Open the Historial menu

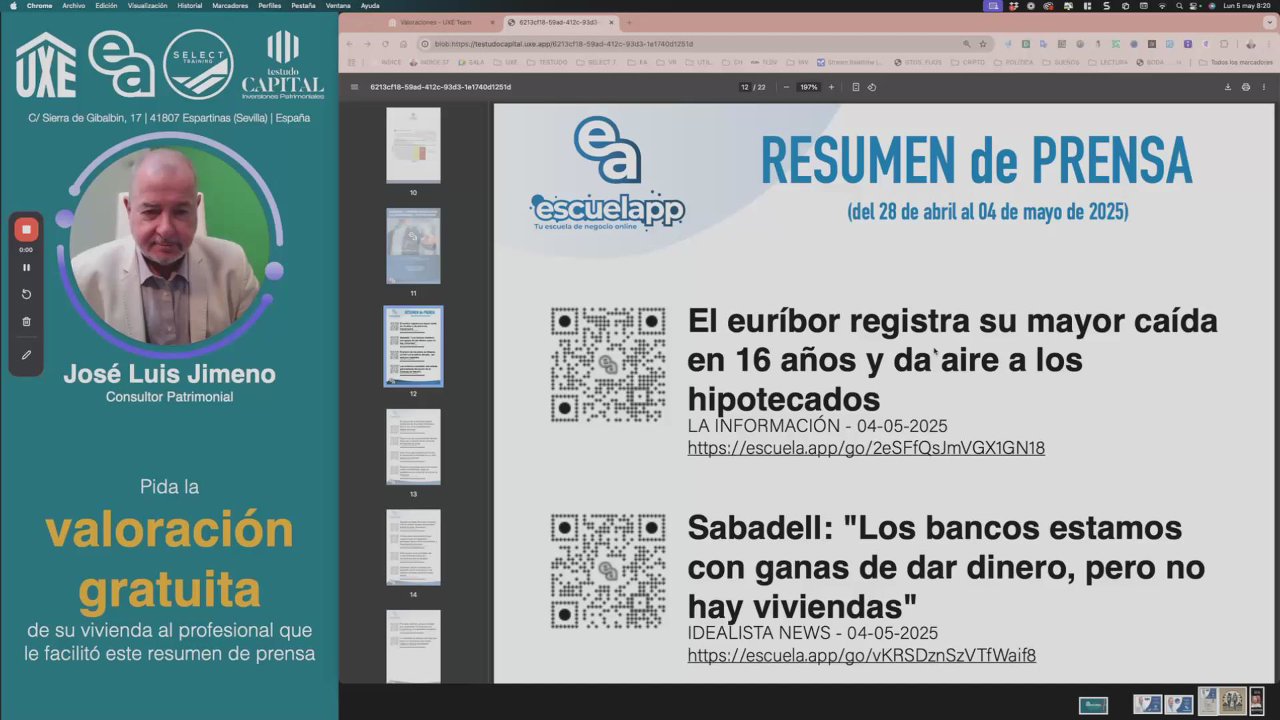(189, 5)
